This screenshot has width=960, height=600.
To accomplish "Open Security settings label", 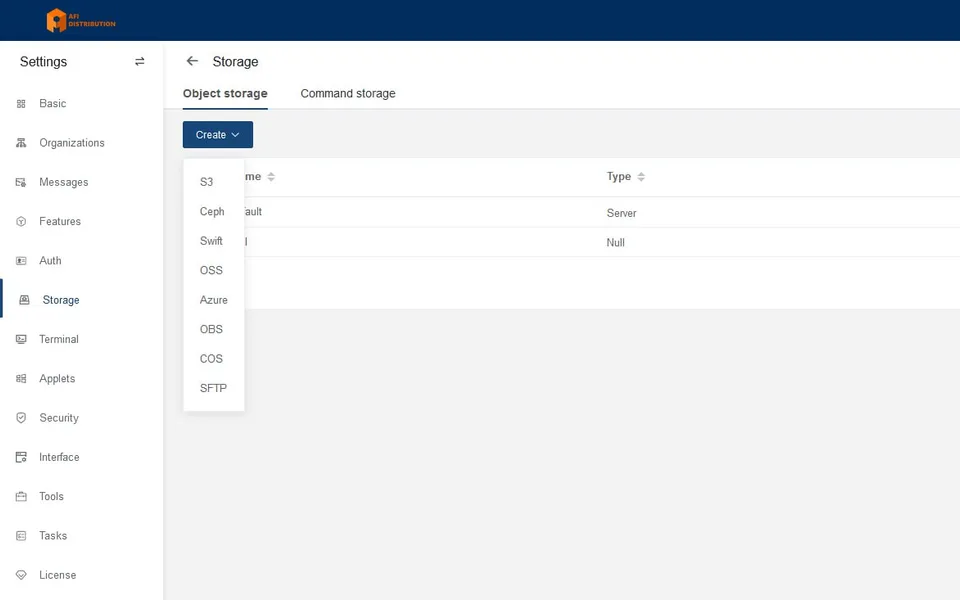I will [x=59, y=418].
